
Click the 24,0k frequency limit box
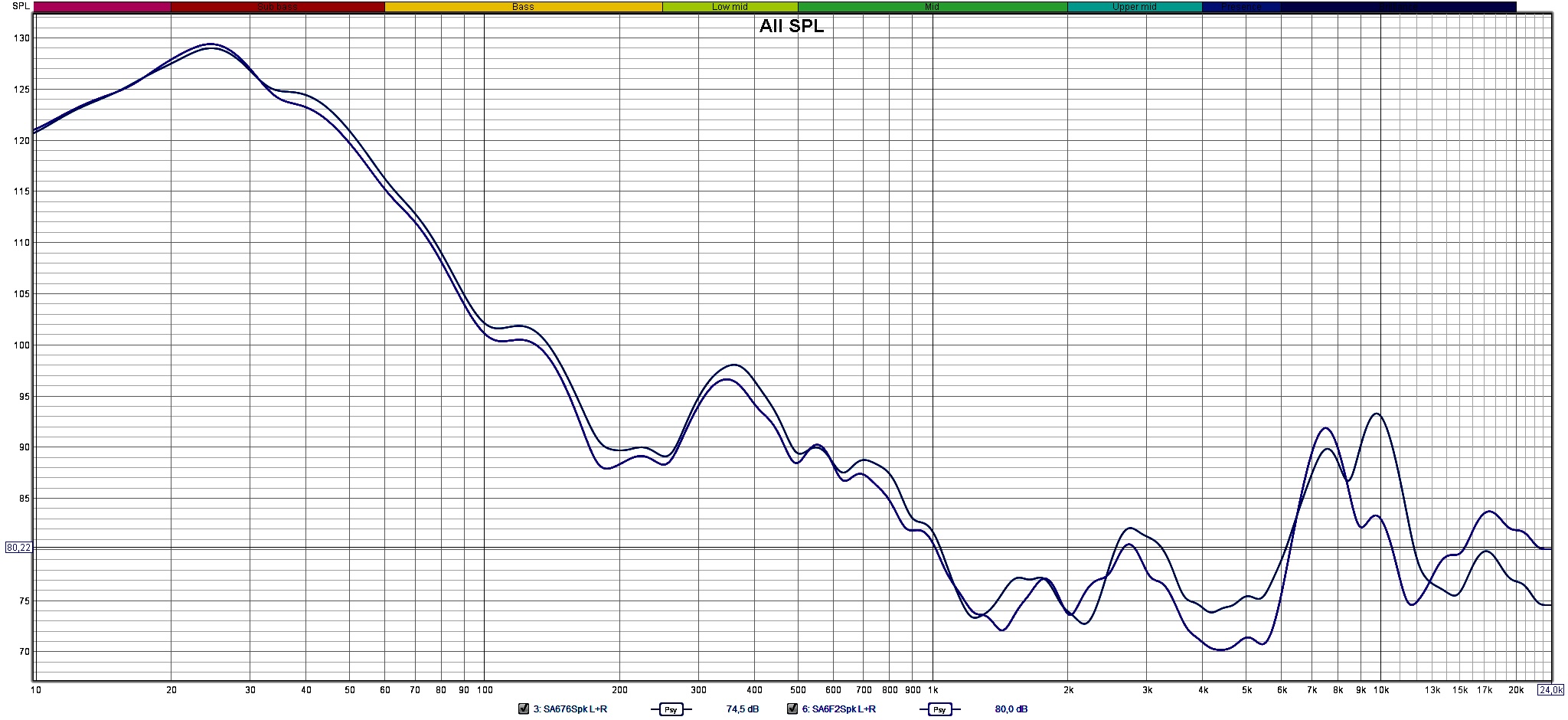point(1550,690)
